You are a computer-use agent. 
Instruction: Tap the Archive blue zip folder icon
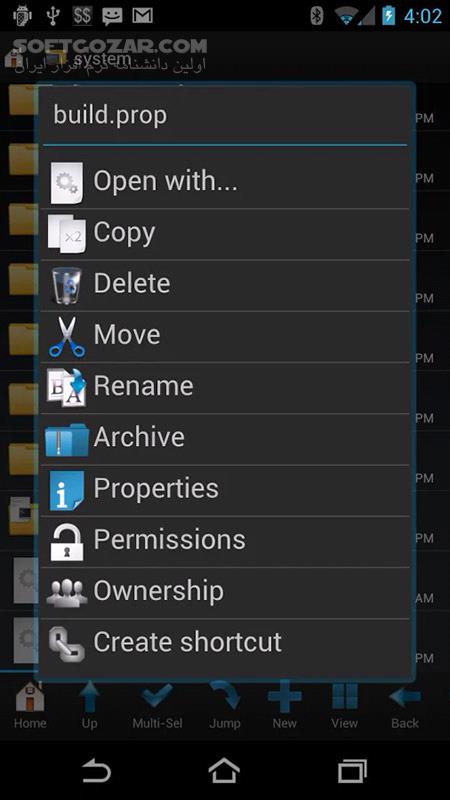tap(67, 439)
